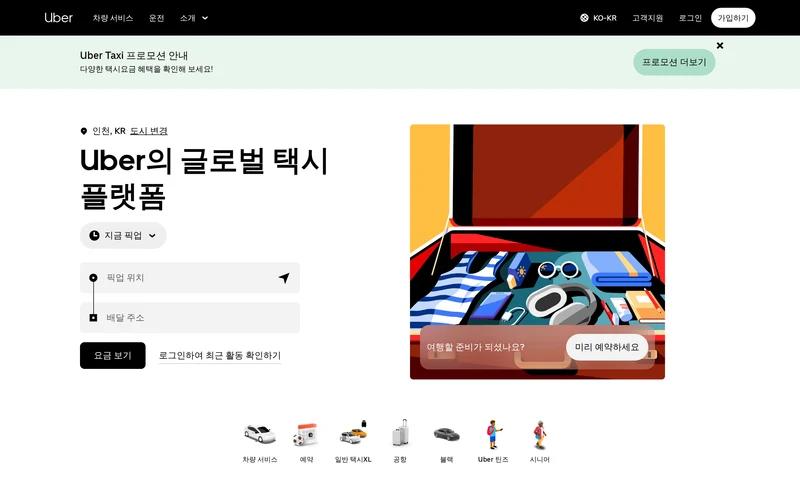
Task: Use current location arrow icon
Action: pos(284,278)
